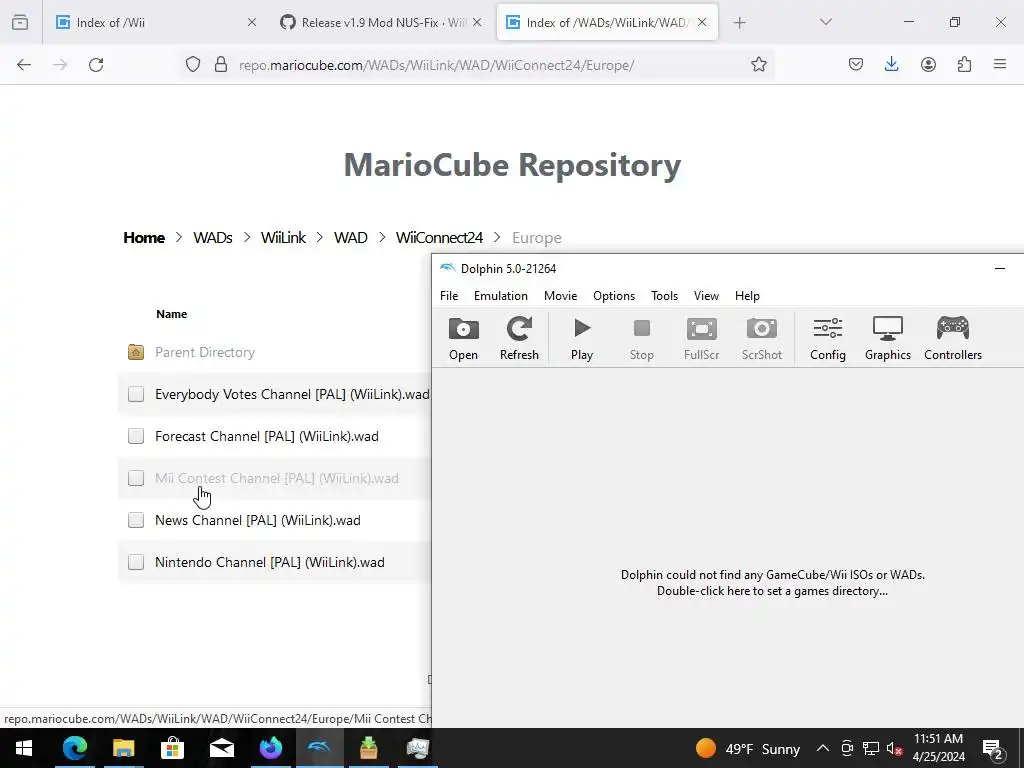Download Everybody Votes Channel [PAL] wad
Screen dimensions: 1024x768
coord(292,394)
